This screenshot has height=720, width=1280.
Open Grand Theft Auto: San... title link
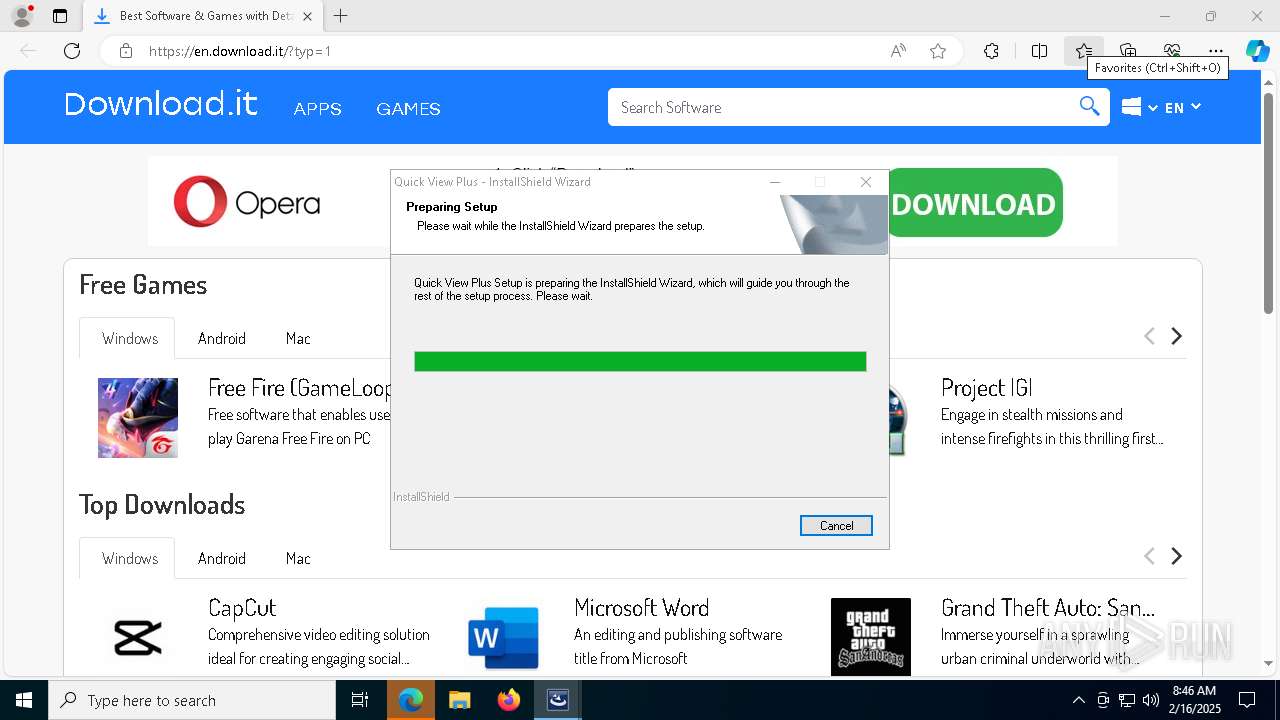(1047, 607)
